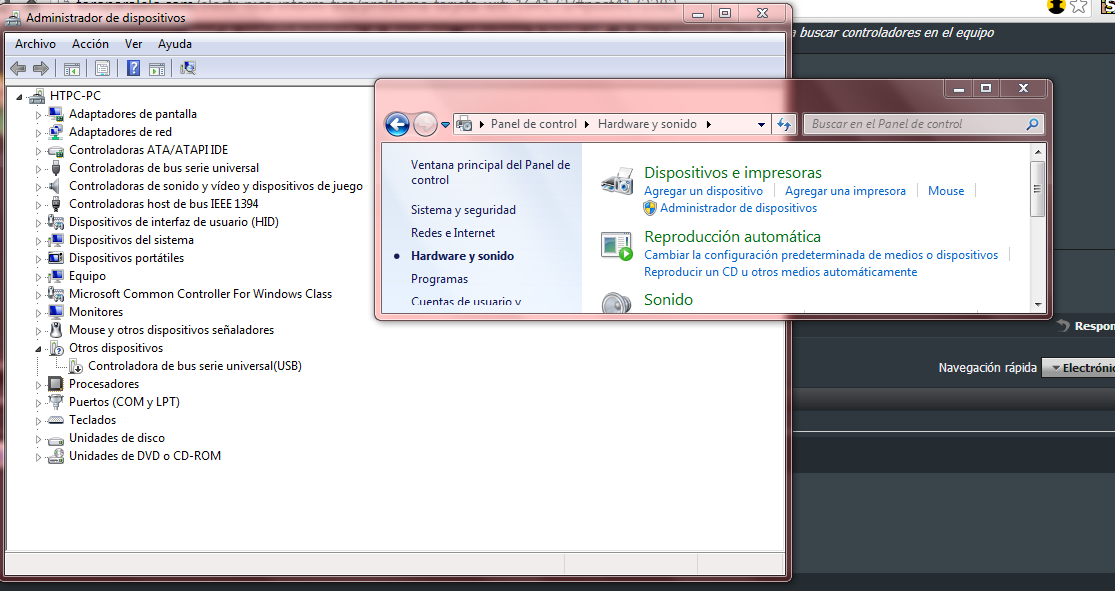Expand Adaptadores de pantalla node
The image size is (1115, 591).
click(38, 115)
